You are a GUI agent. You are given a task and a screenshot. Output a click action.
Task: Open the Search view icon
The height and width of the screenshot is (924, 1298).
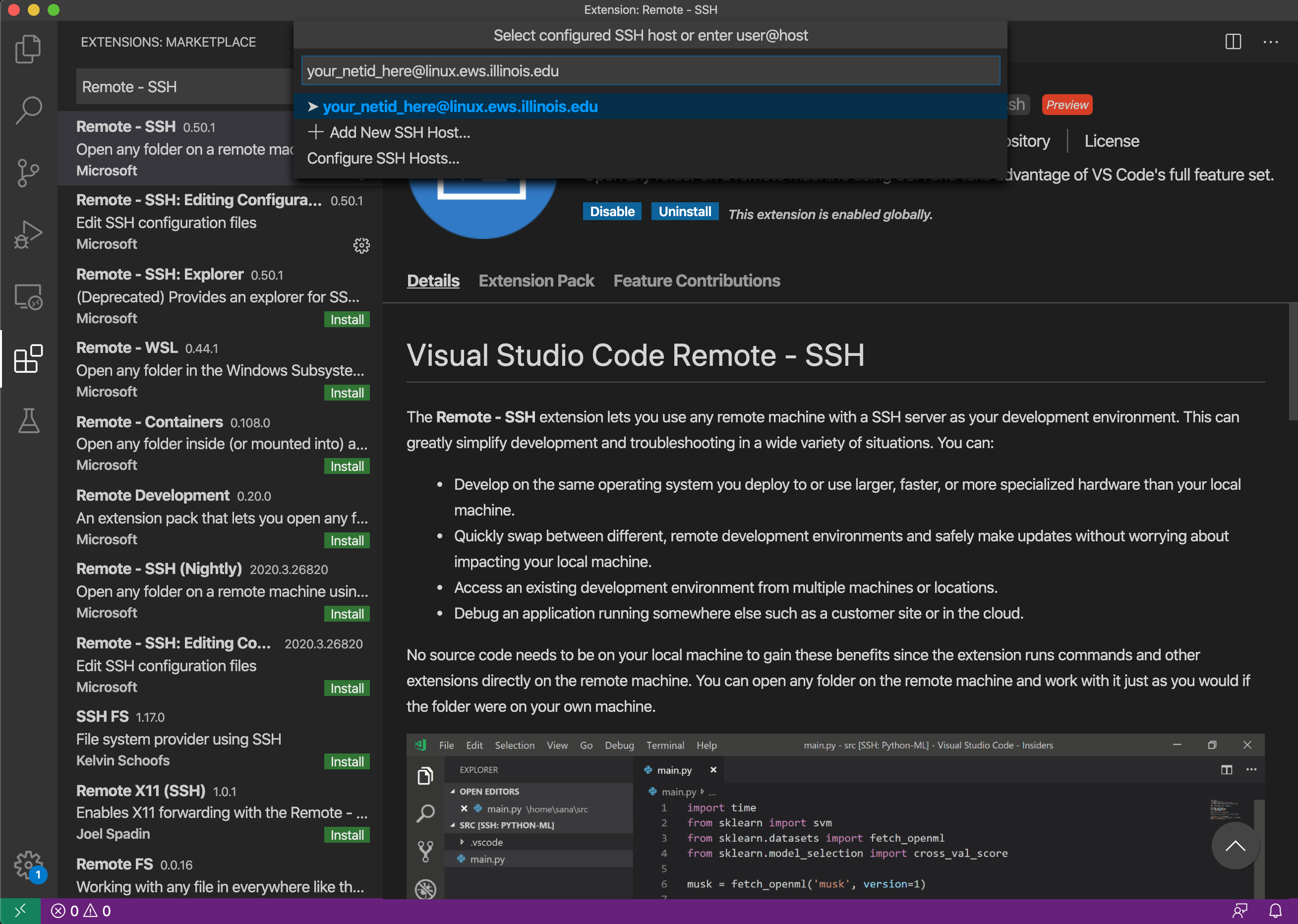click(28, 110)
